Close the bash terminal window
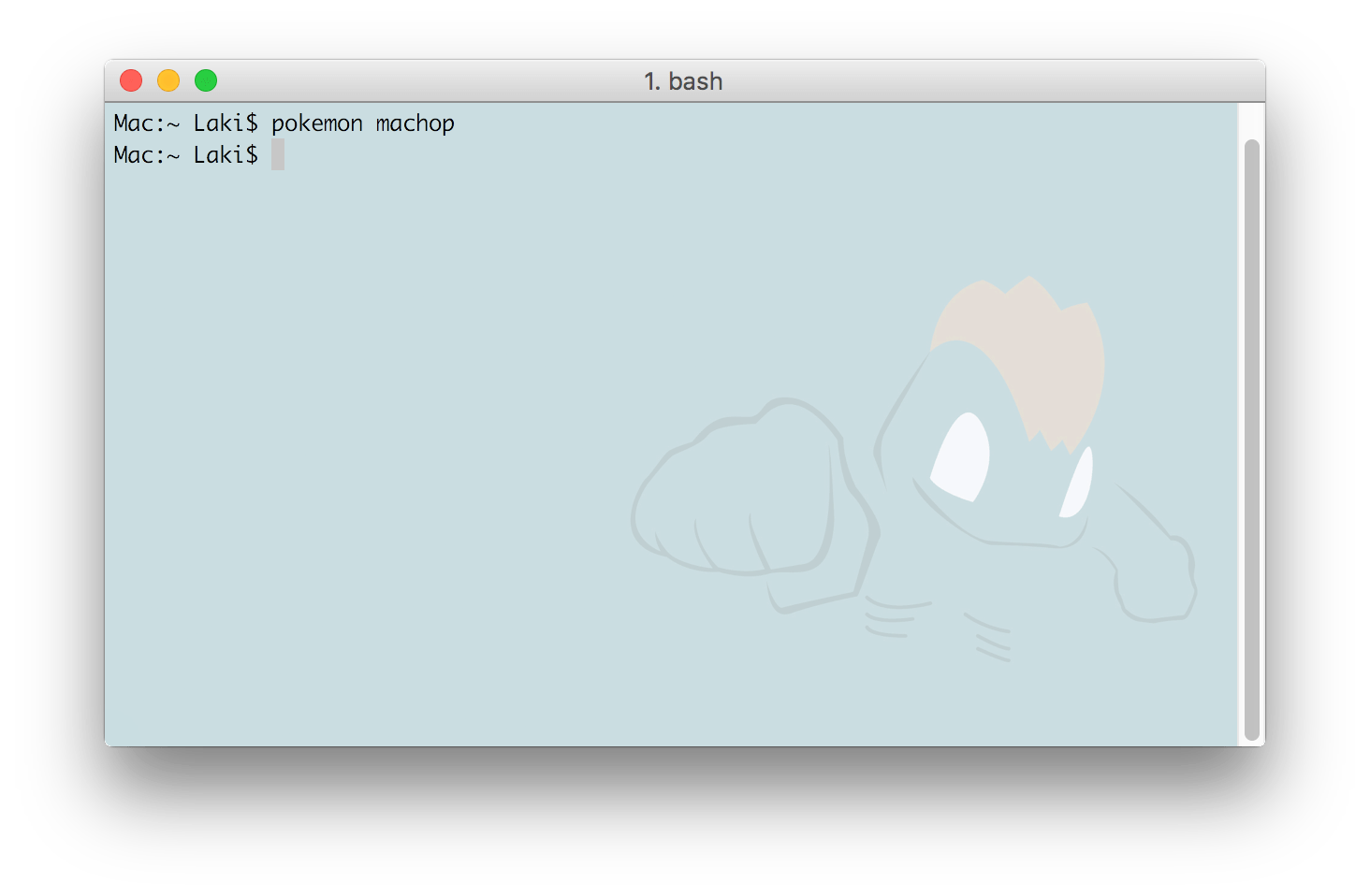The height and width of the screenshot is (896, 1370). [x=131, y=80]
